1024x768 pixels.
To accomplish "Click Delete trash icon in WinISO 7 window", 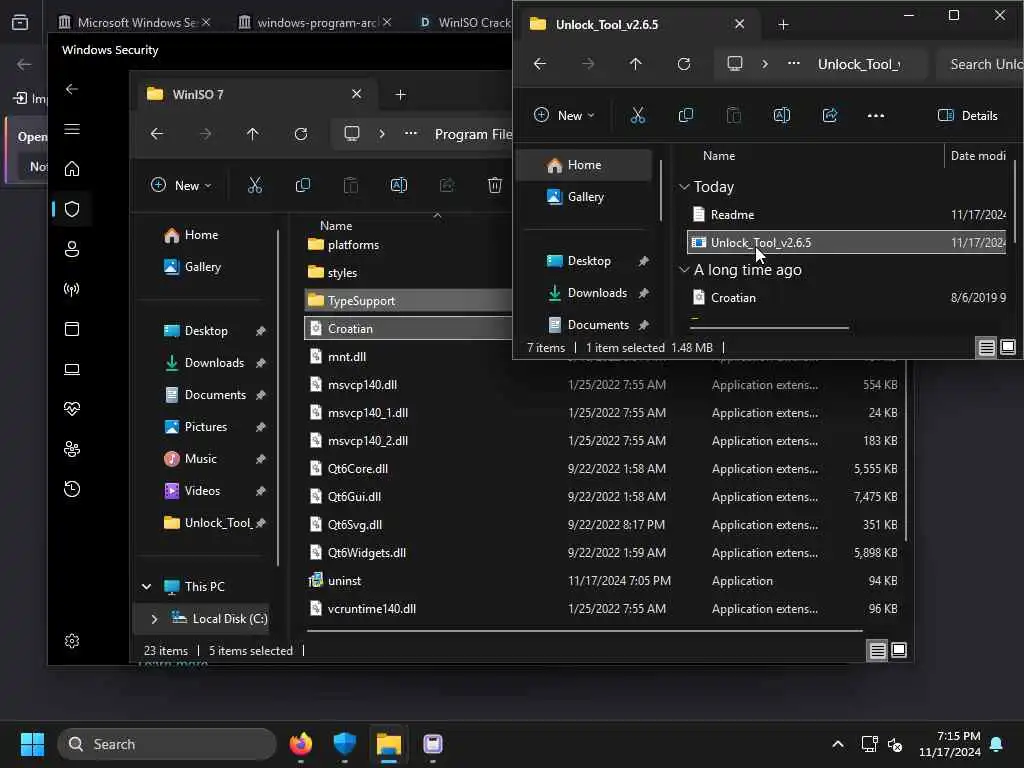I will pyautogui.click(x=494, y=185).
